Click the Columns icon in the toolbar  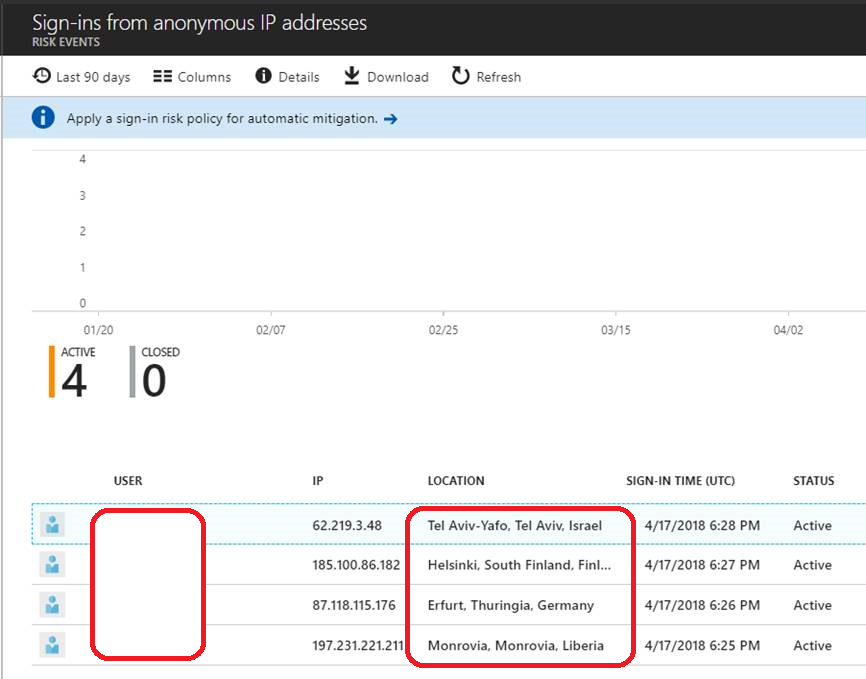tap(162, 76)
